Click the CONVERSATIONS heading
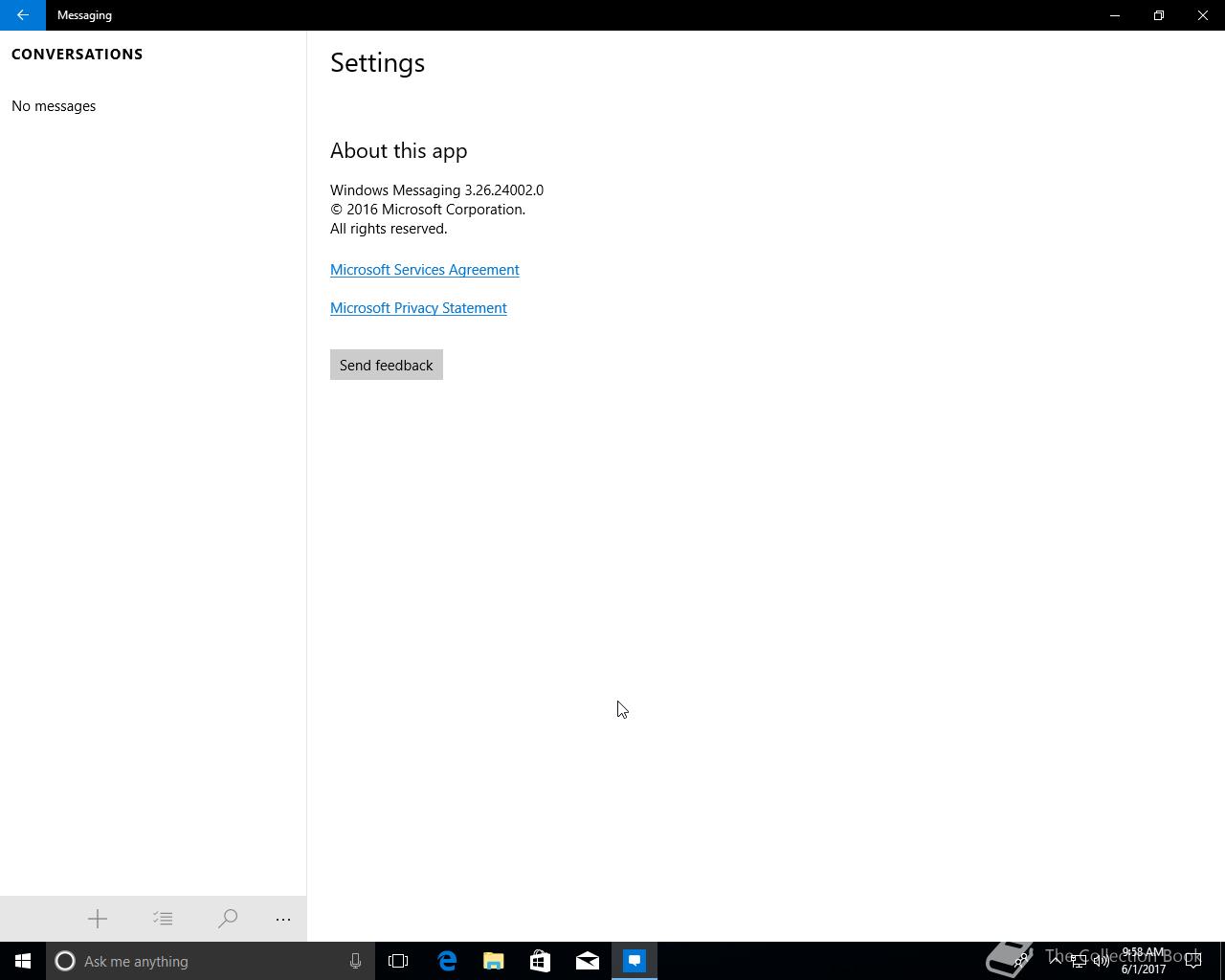Viewport: 1225px width, 980px height. pos(78,55)
